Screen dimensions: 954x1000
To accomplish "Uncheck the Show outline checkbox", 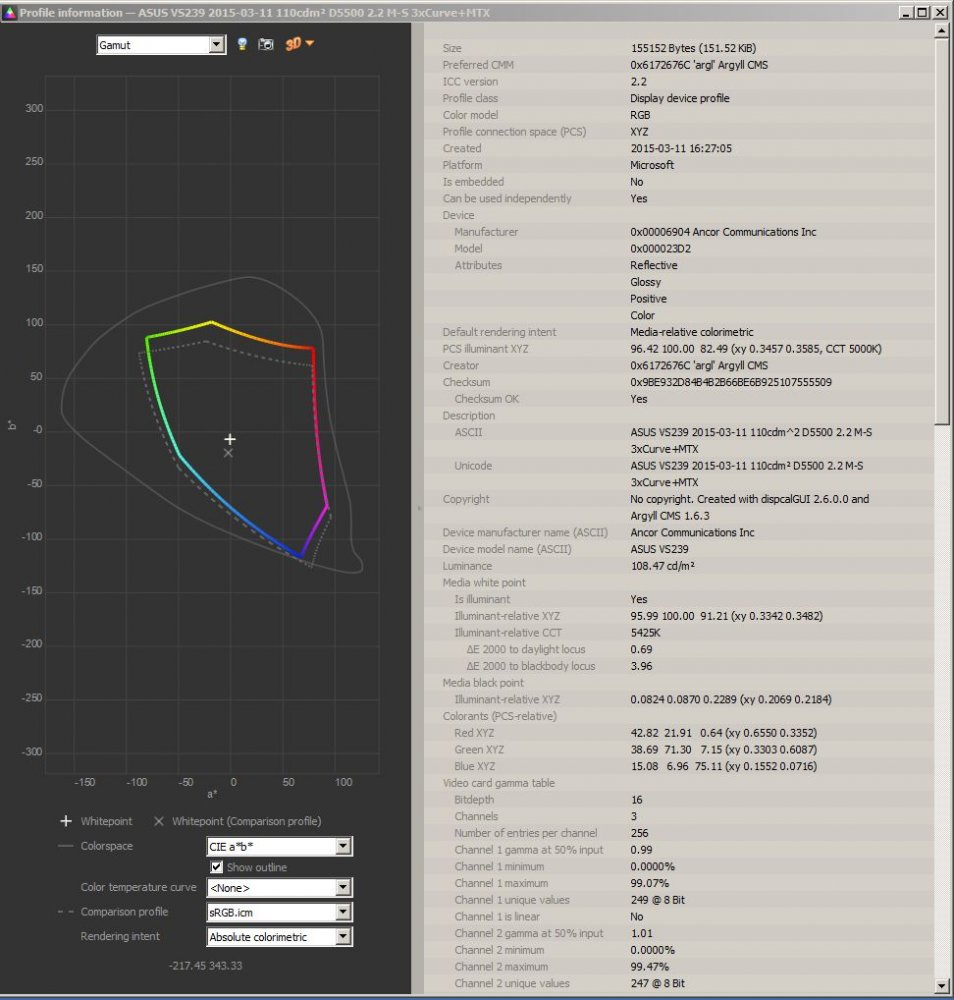I will click(x=216, y=867).
